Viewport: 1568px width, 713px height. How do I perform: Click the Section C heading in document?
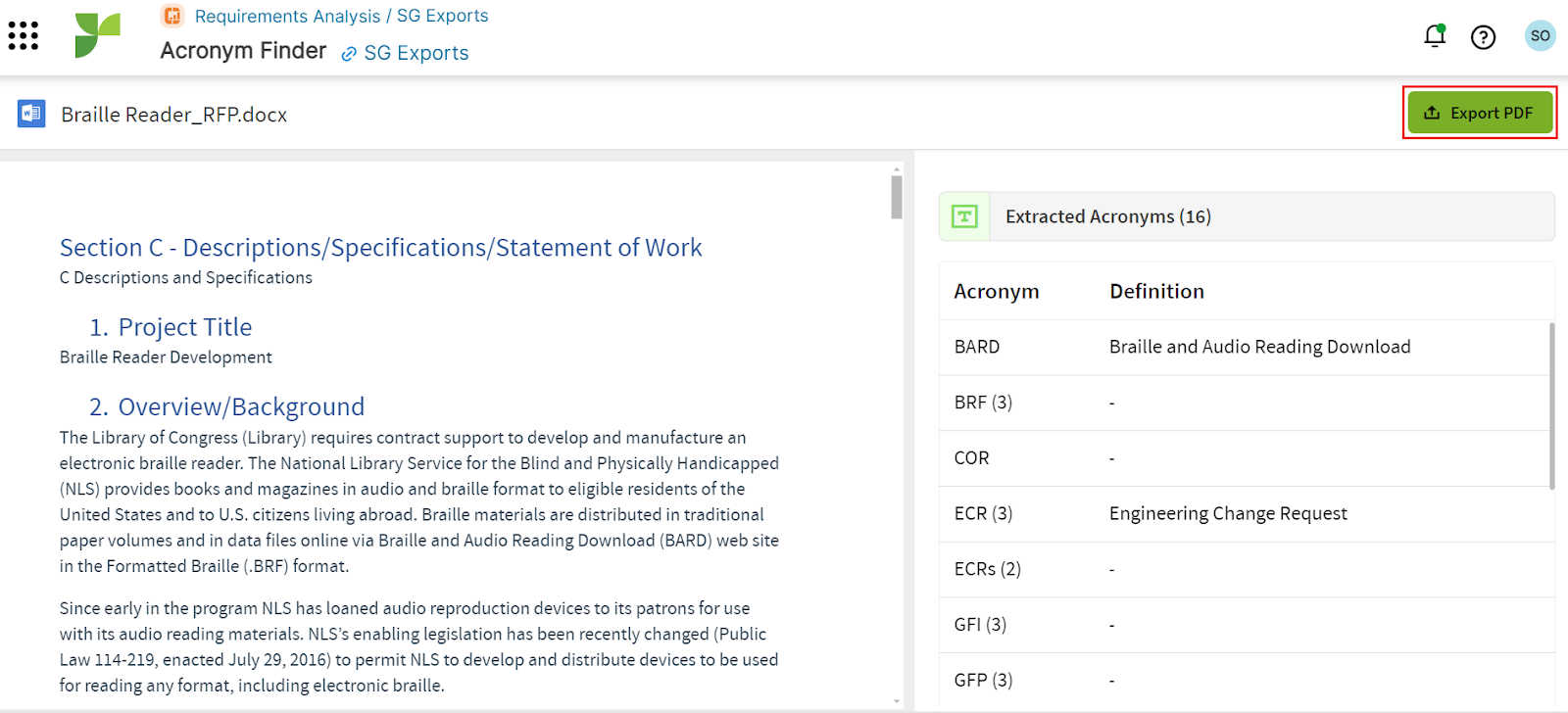(380, 248)
